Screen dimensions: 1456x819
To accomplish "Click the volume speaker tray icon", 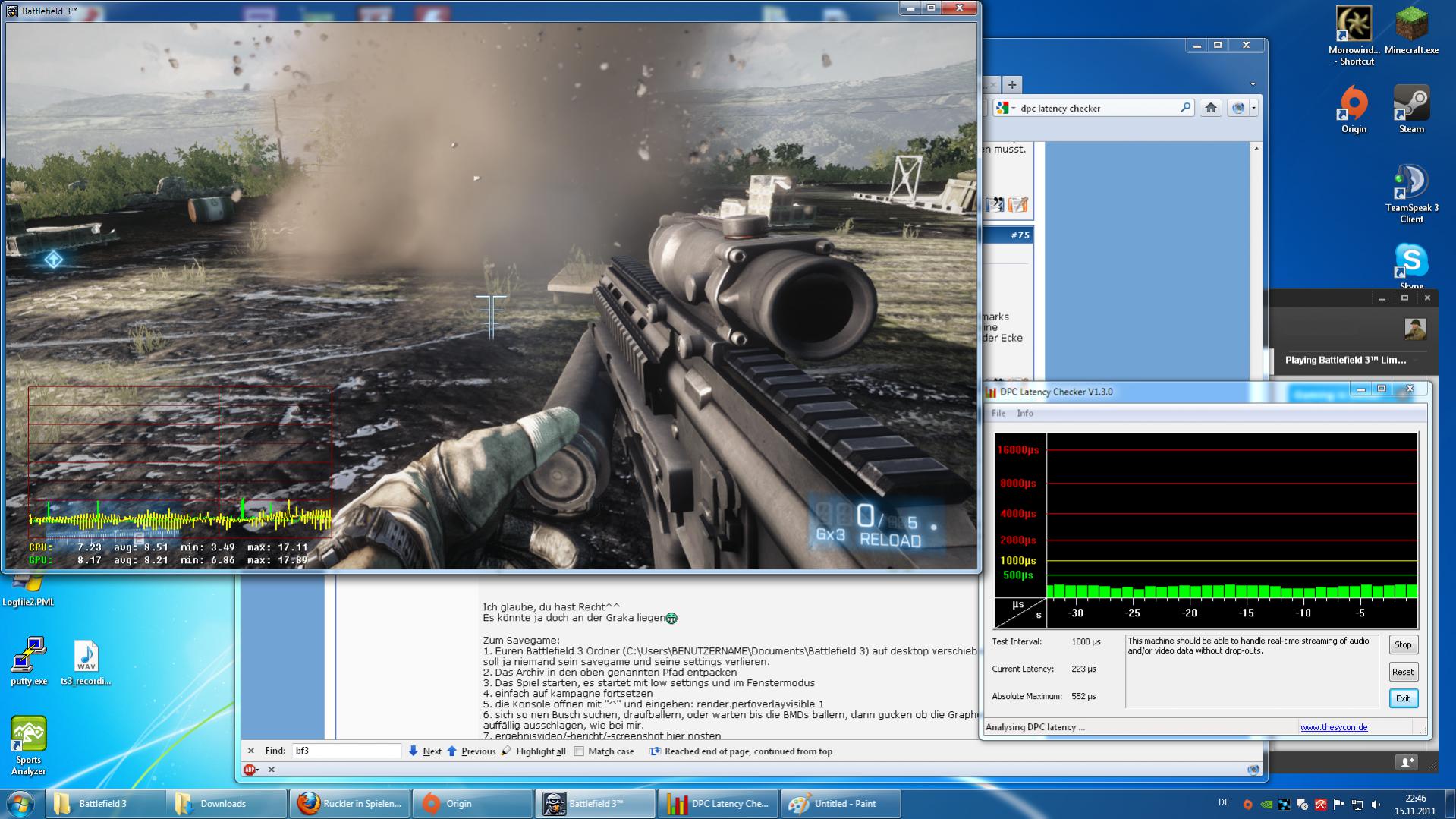I will point(1376,804).
